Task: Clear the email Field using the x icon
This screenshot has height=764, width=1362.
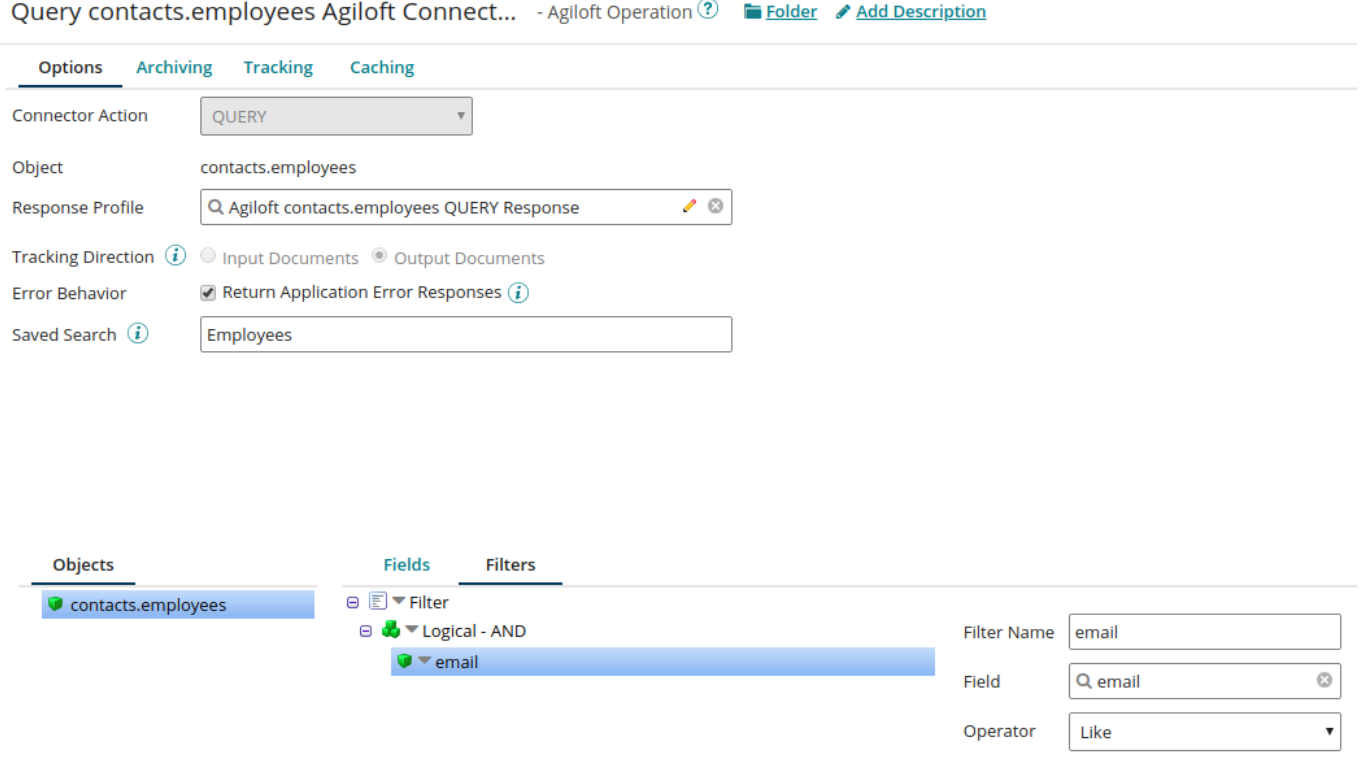Action: [x=1324, y=681]
